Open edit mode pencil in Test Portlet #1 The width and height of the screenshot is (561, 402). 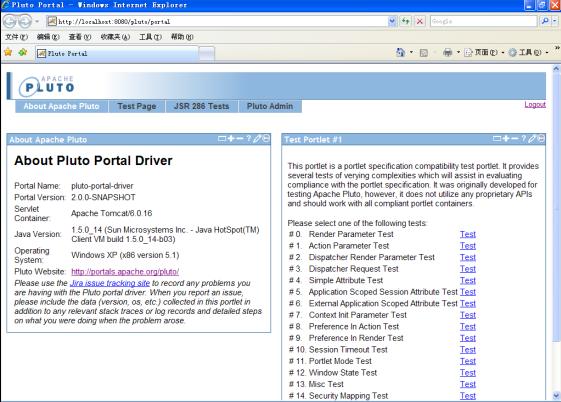[532, 138]
